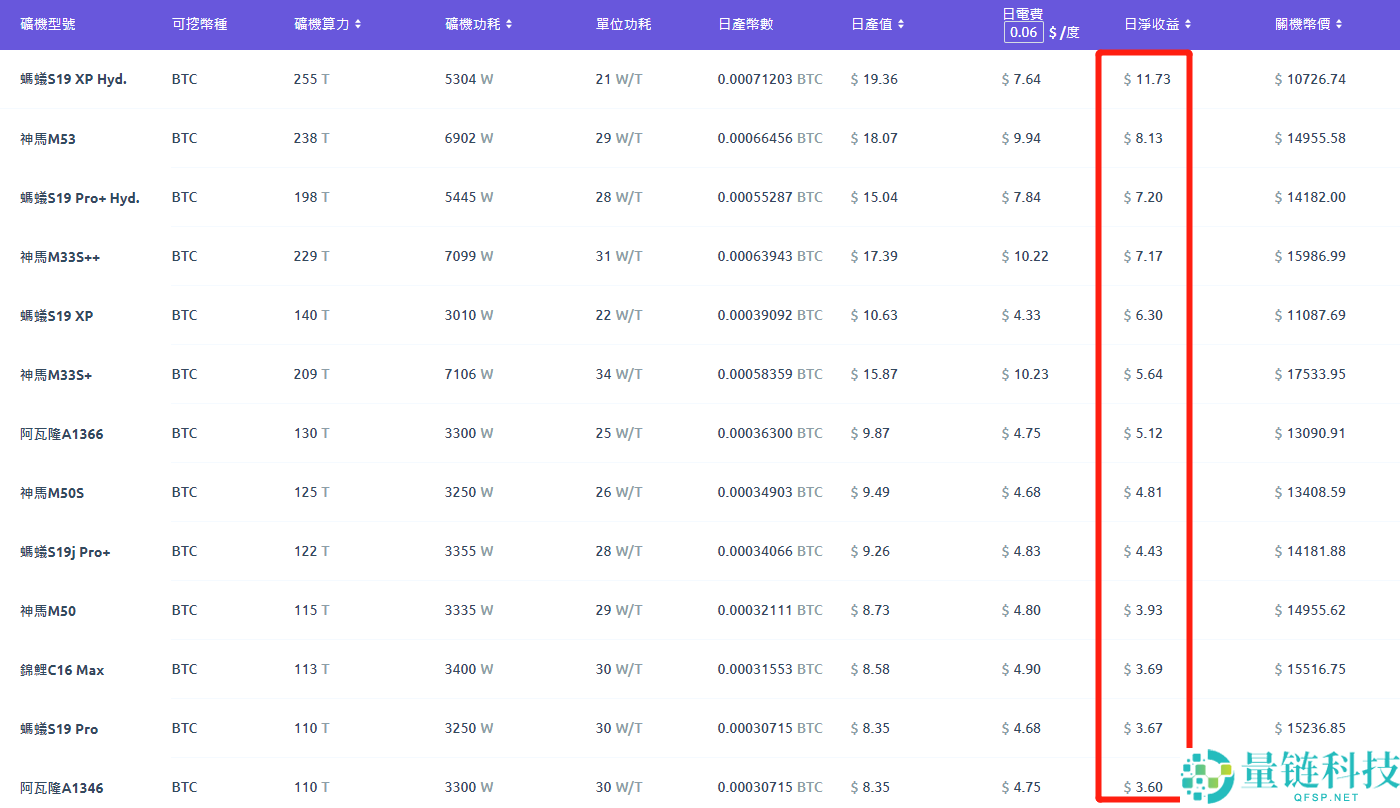Click sort icon on 礦機功耗 column header
The width and height of the screenshot is (1400, 808).
click(510, 24)
